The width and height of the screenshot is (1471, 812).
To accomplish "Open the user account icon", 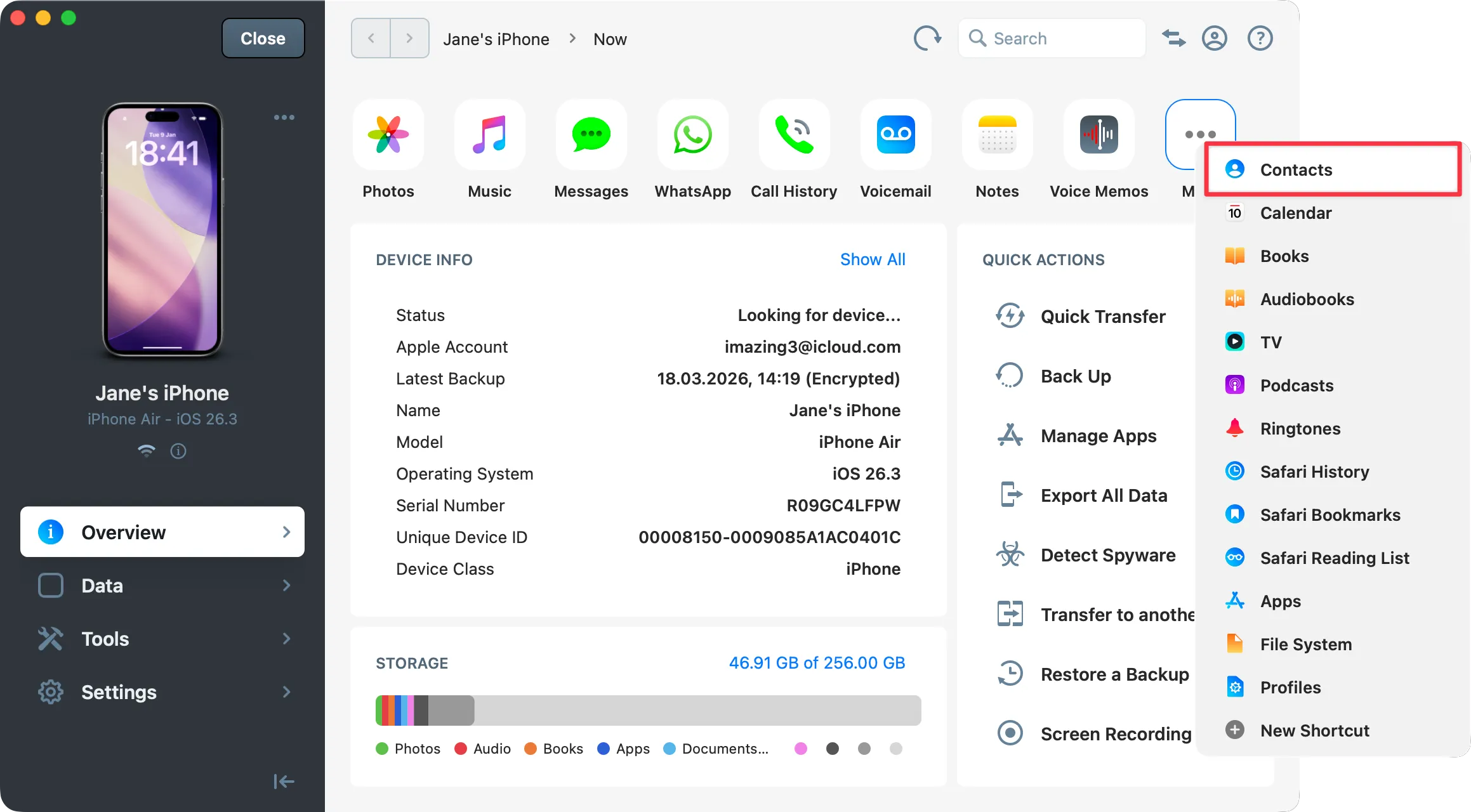I will (1214, 38).
